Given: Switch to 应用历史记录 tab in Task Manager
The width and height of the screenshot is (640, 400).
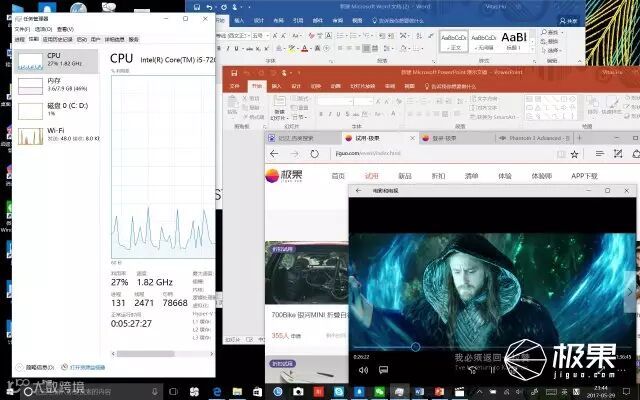Looking at the screenshot, I should click(58, 40).
